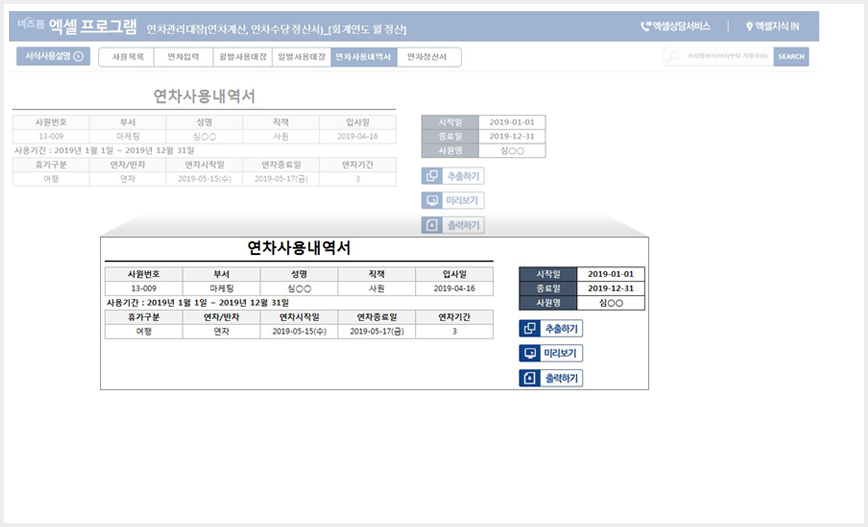Click the phone icon beside 엑셀상담서비스
The width and height of the screenshot is (868, 527).
click(x=645, y=26)
